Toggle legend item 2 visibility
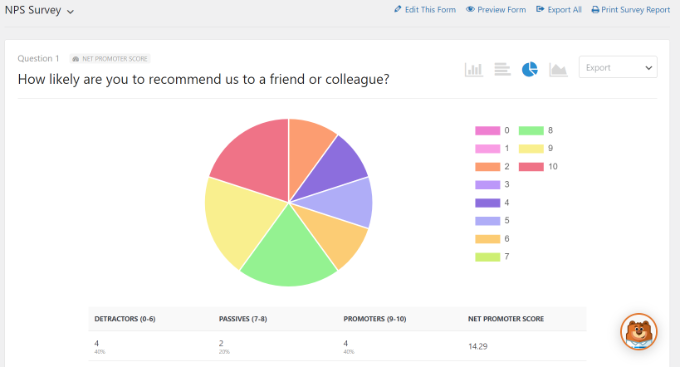The height and width of the screenshot is (367, 680). pos(492,167)
